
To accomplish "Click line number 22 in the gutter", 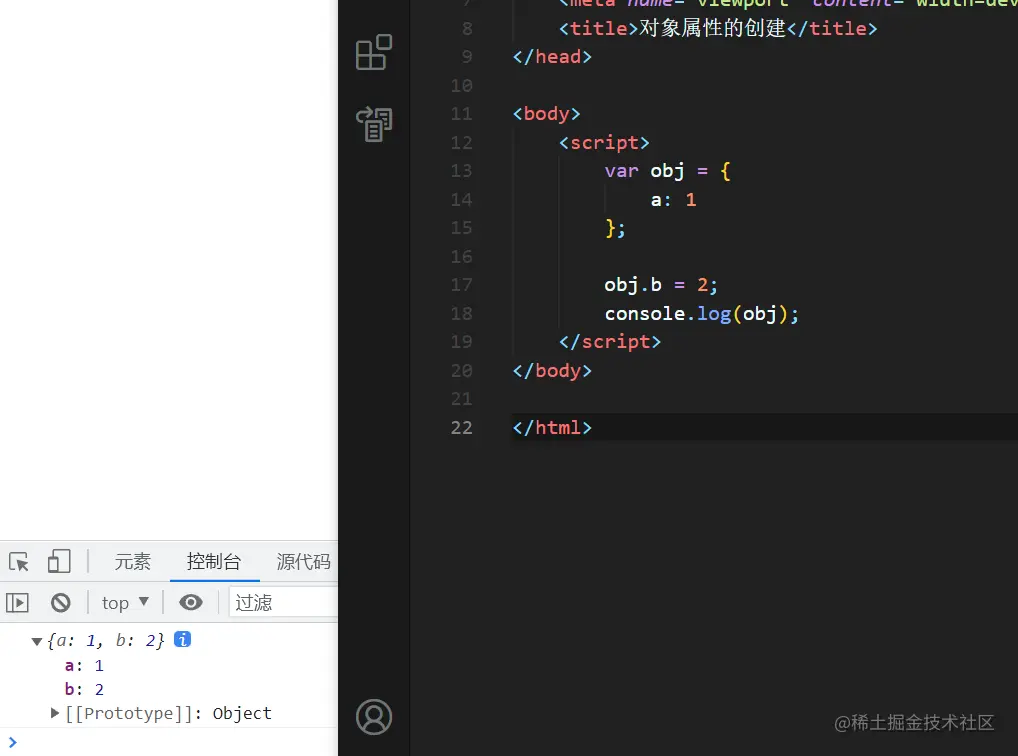I will tap(462, 427).
